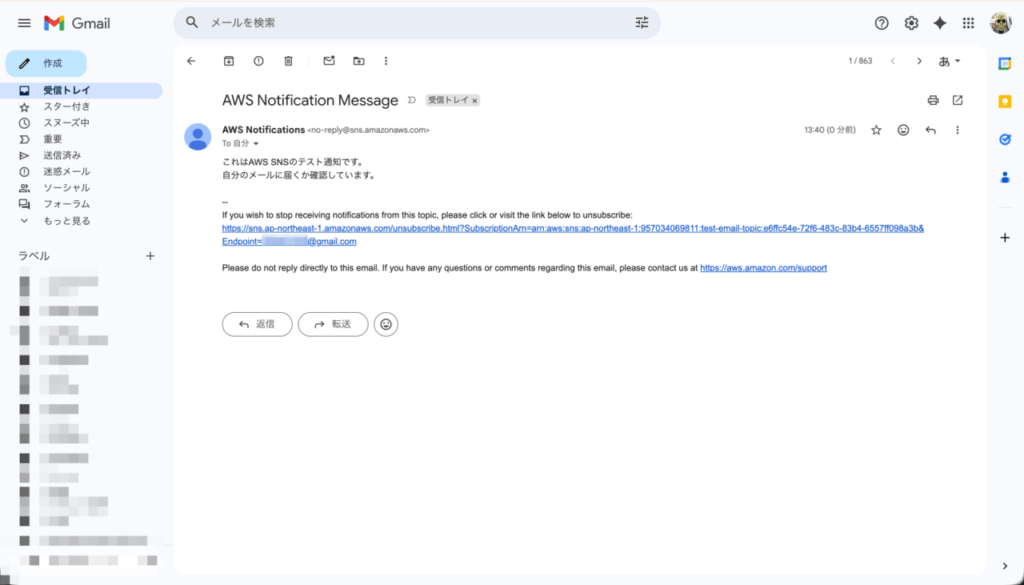Viewport: 1024px width, 585px height.
Task: Print the AWS Notification Message
Action: coord(932,100)
